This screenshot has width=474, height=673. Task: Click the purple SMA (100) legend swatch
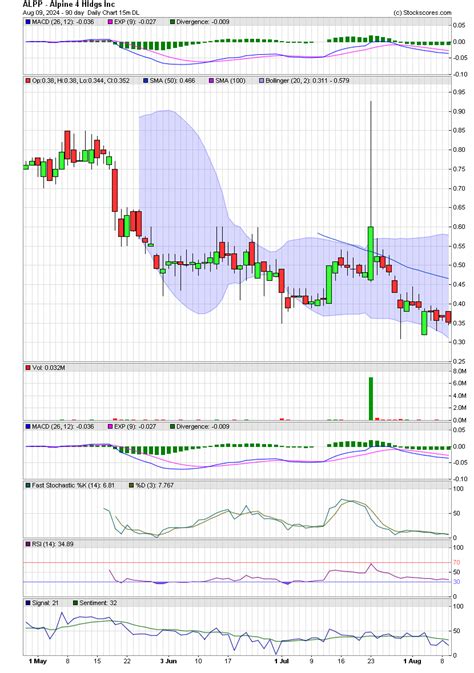pos(211,80)
